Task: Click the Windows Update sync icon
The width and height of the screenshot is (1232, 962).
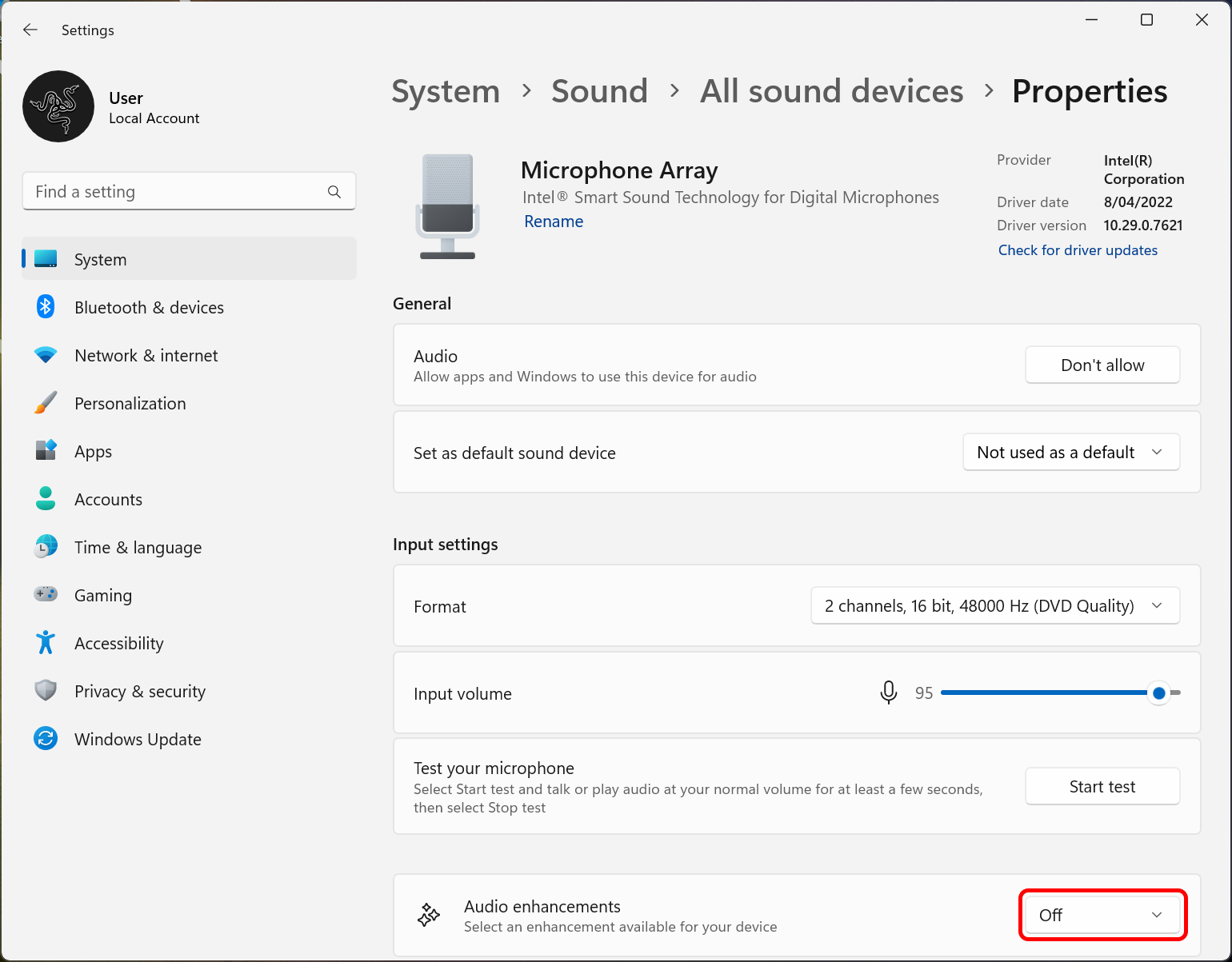Action: click(46, 739)
